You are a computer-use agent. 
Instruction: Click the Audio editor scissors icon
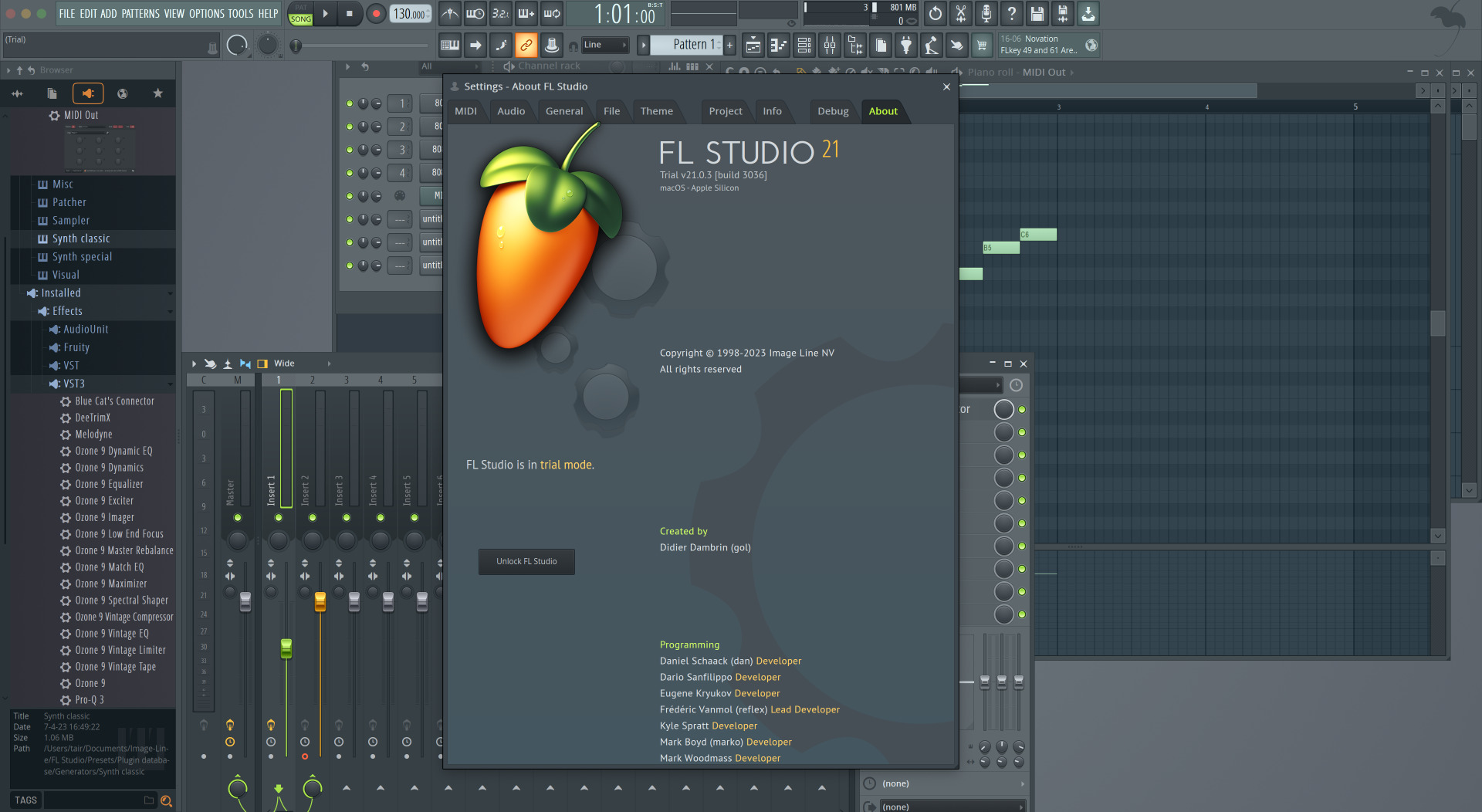click(x=960, y=13)
